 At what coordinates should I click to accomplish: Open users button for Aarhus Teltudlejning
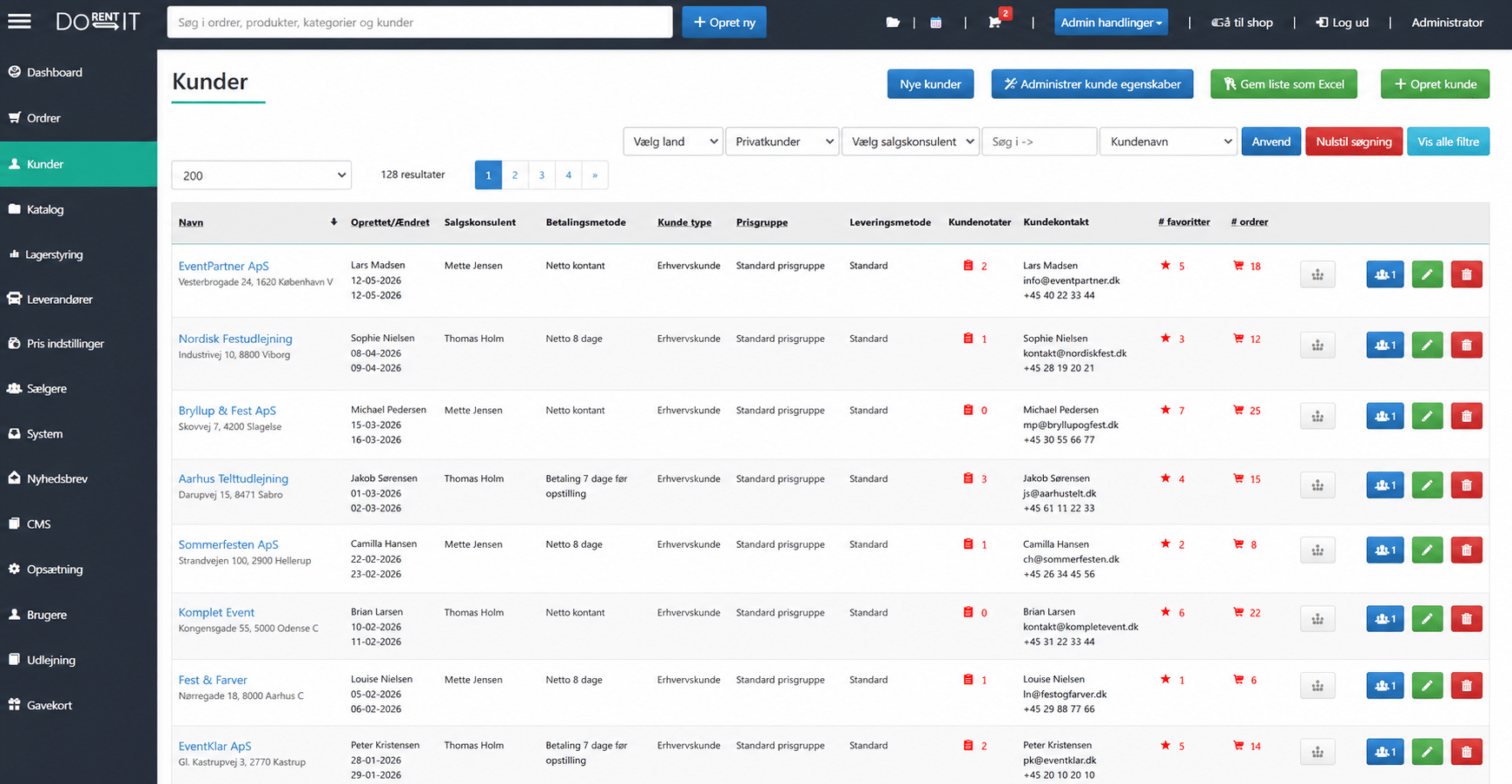(1385, 485)
